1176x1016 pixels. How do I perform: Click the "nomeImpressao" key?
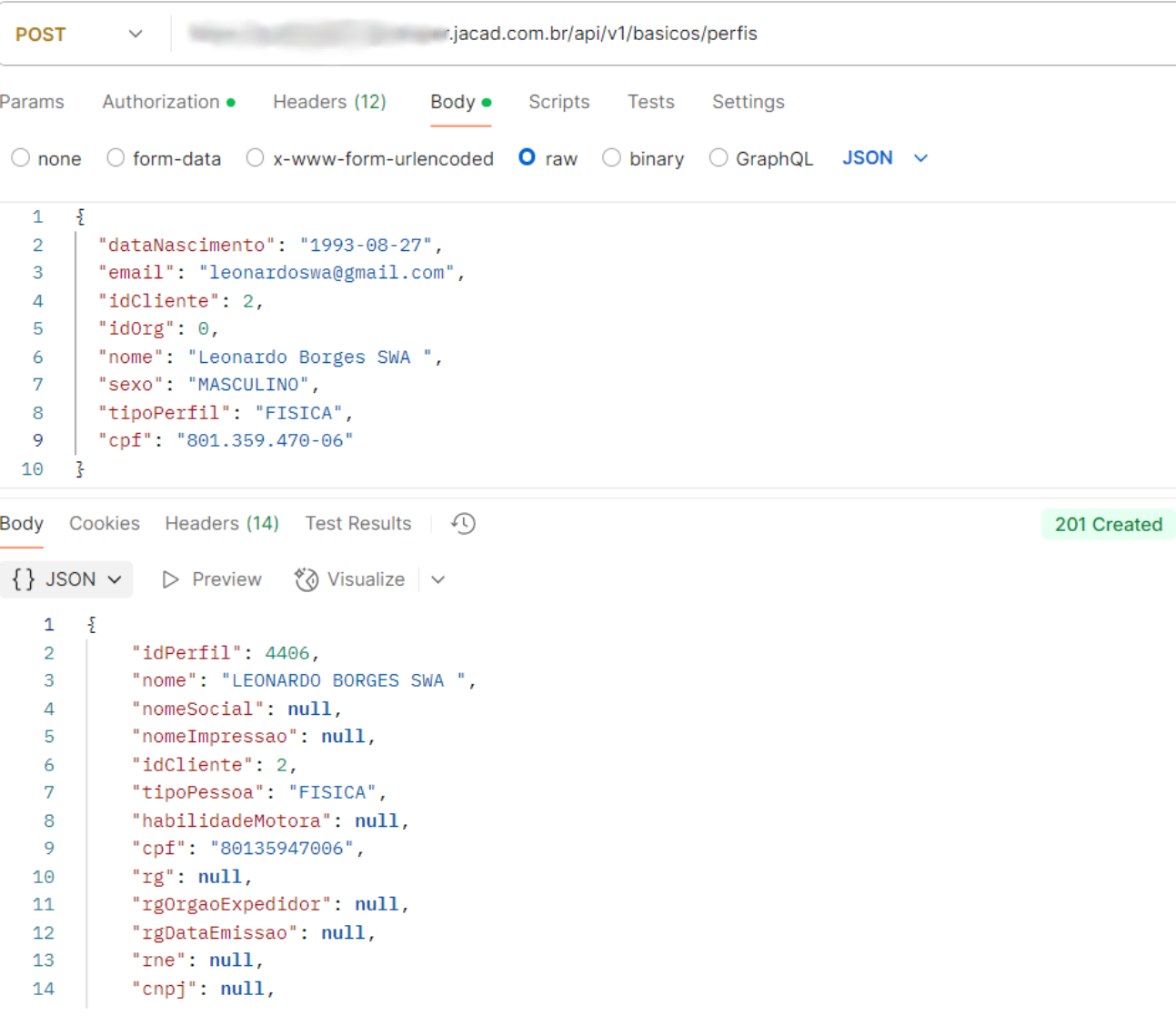tap(216, 737)
